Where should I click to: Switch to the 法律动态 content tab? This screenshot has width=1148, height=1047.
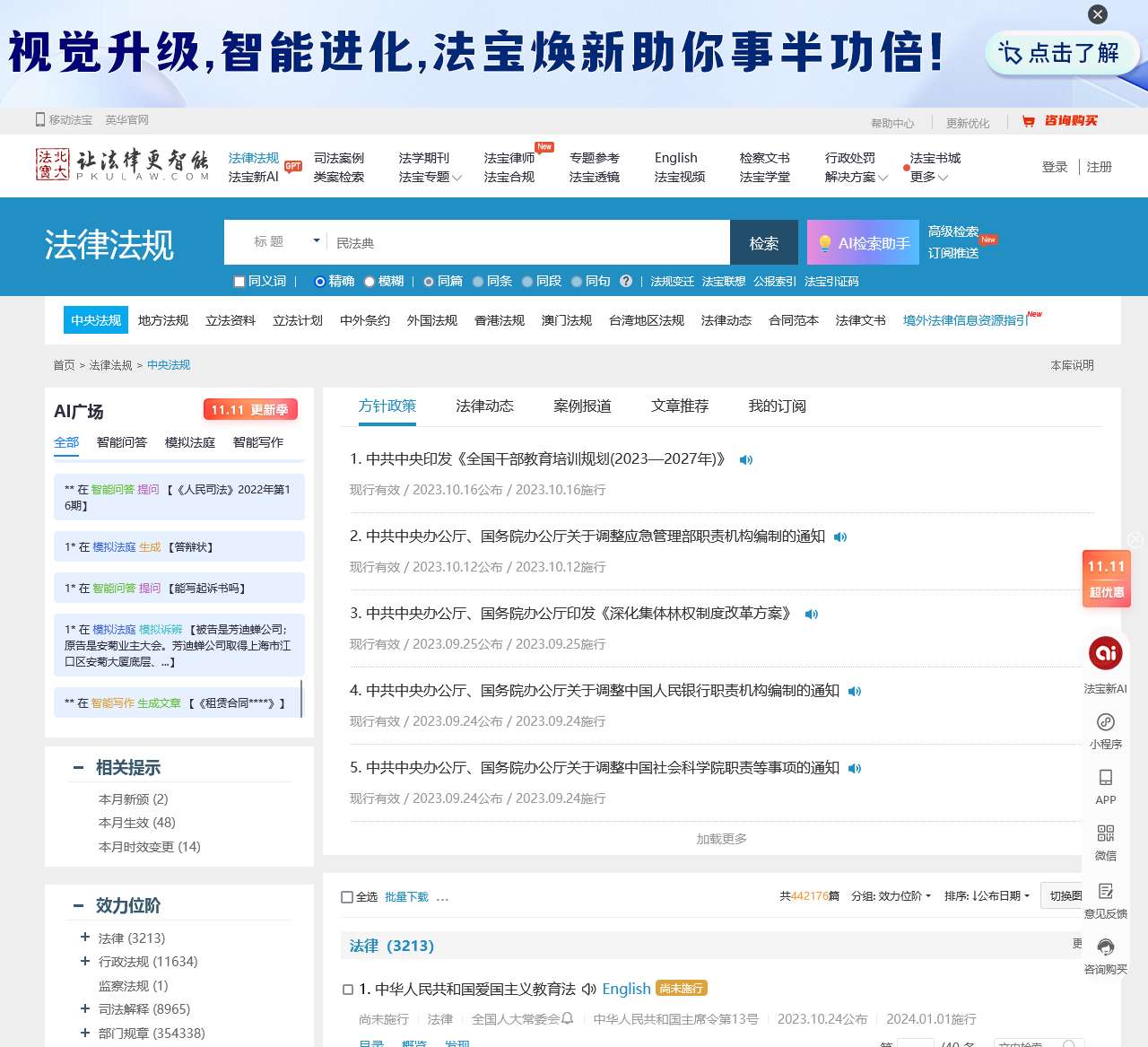click(x=484, y=406)
